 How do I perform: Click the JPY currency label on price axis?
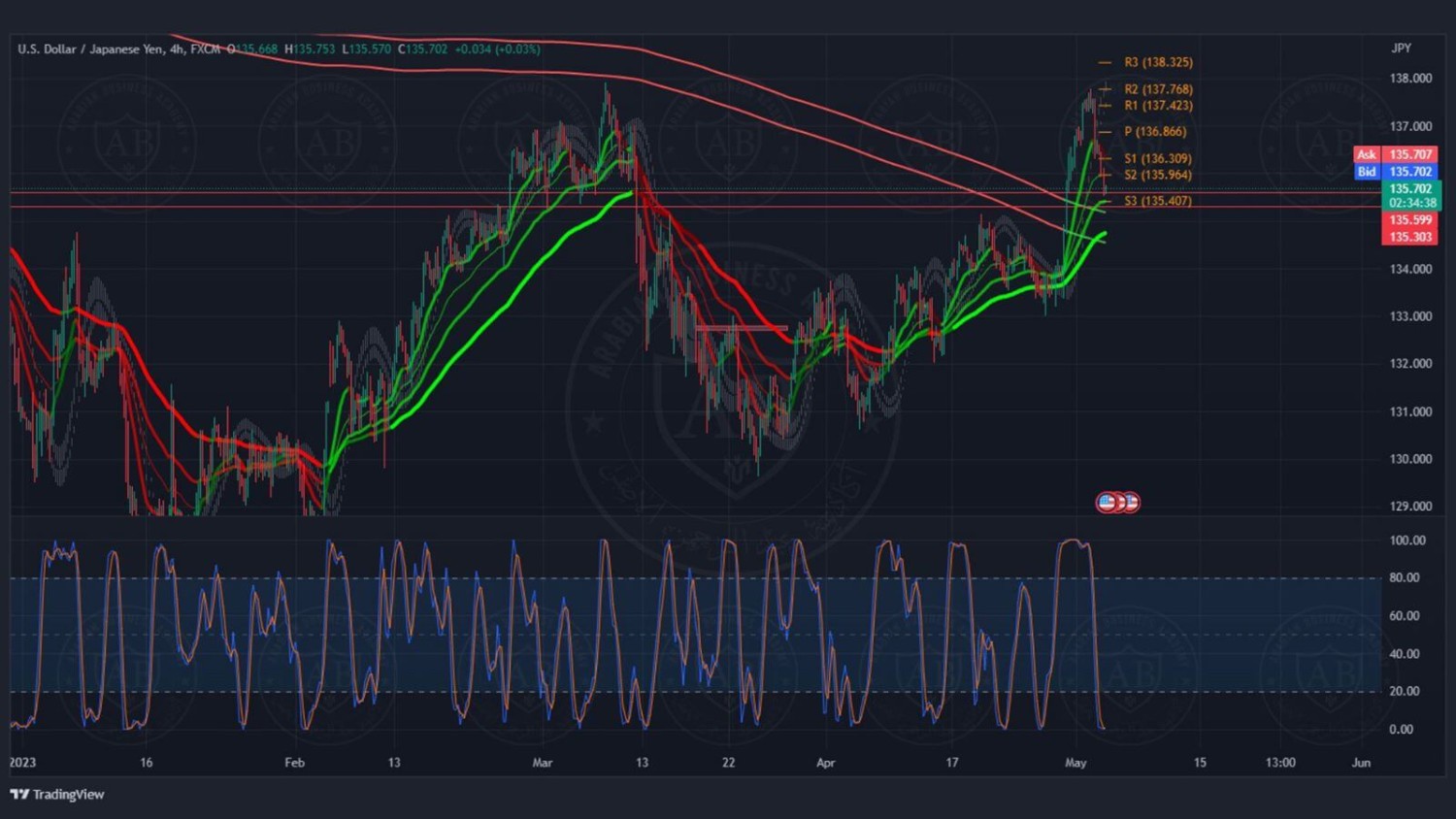[x=1401, y=49]
